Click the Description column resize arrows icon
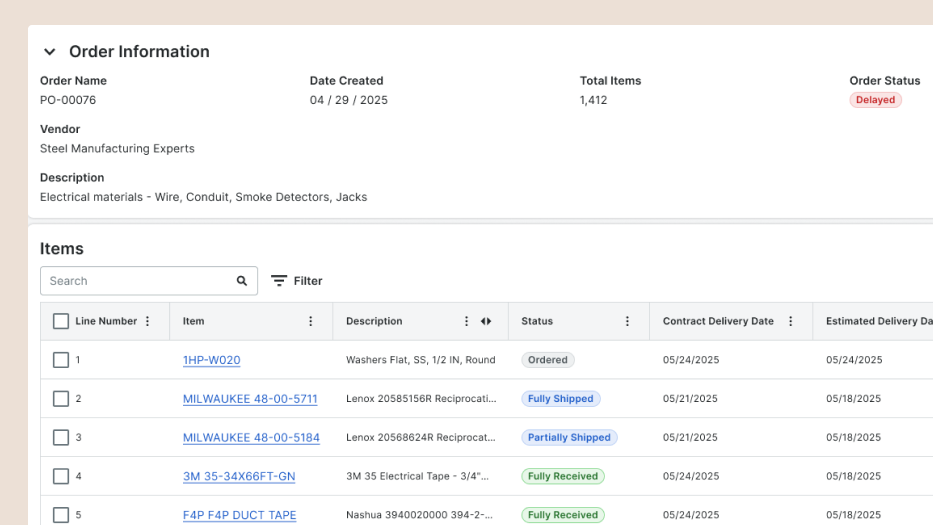This screenshot has width=933, height=525. pos(486,321)
